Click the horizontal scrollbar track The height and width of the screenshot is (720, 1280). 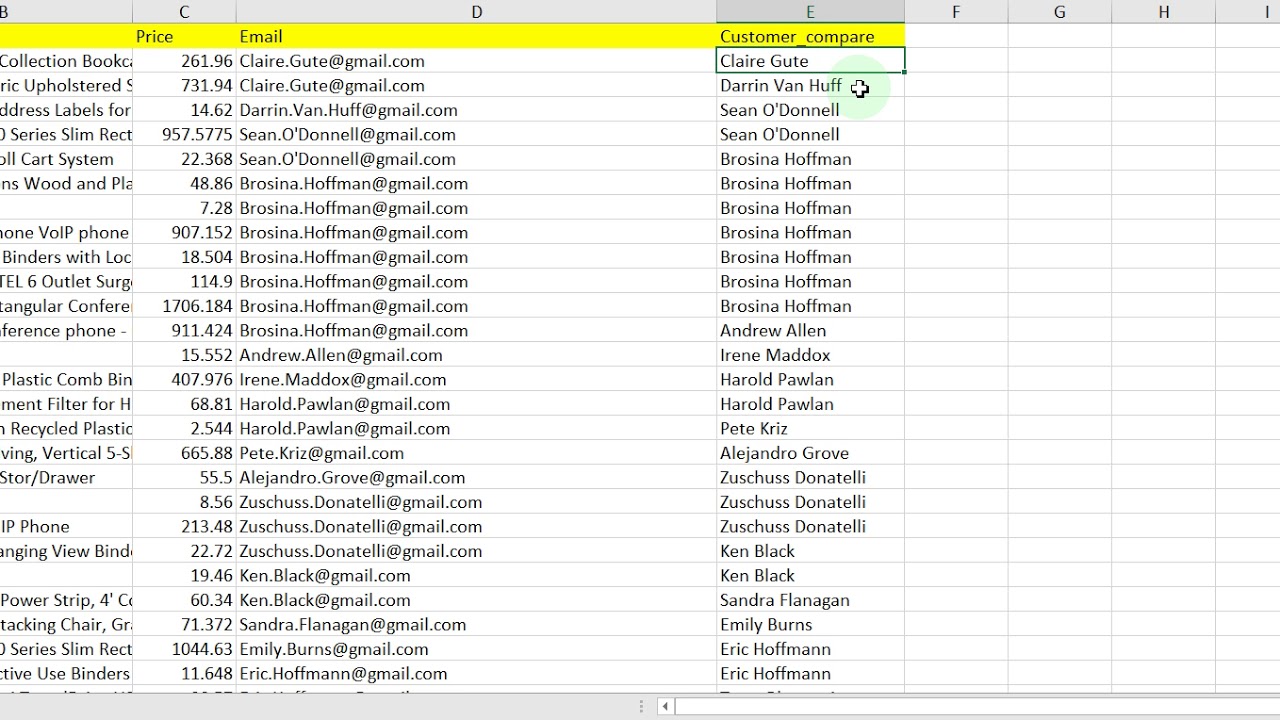(977, 707)
